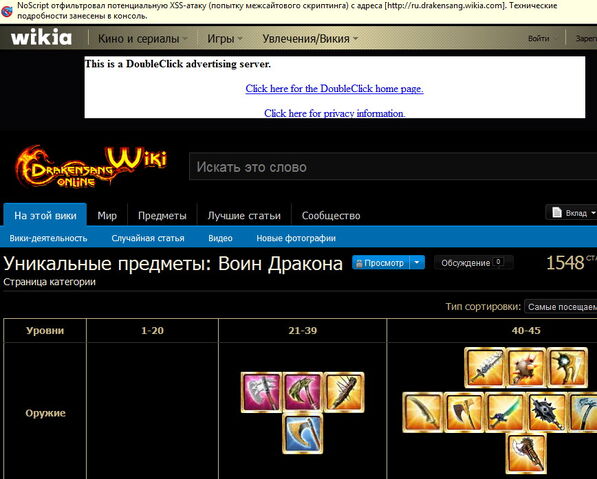
Task: Click the 1548 page count
Action: (x=565, y=263)
